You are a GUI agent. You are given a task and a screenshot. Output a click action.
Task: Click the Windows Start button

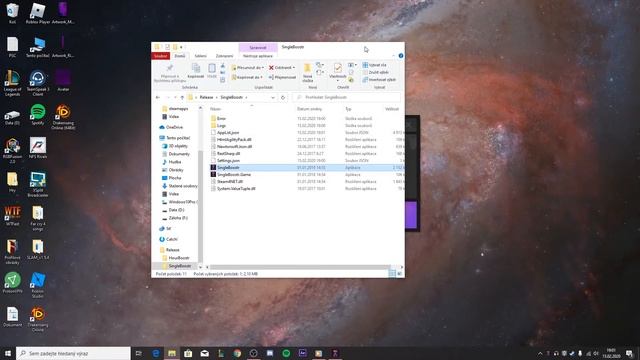[x=8, y=353]
